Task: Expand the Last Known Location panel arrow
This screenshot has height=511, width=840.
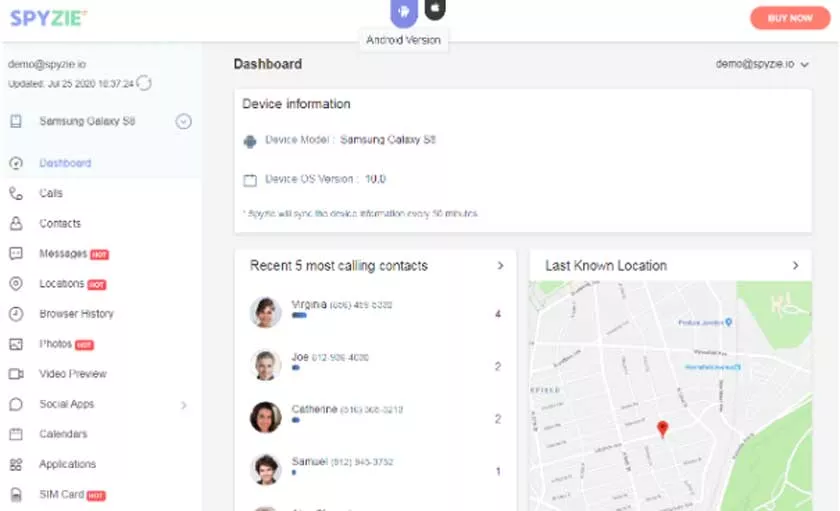Action: click(x=795, y=266)
